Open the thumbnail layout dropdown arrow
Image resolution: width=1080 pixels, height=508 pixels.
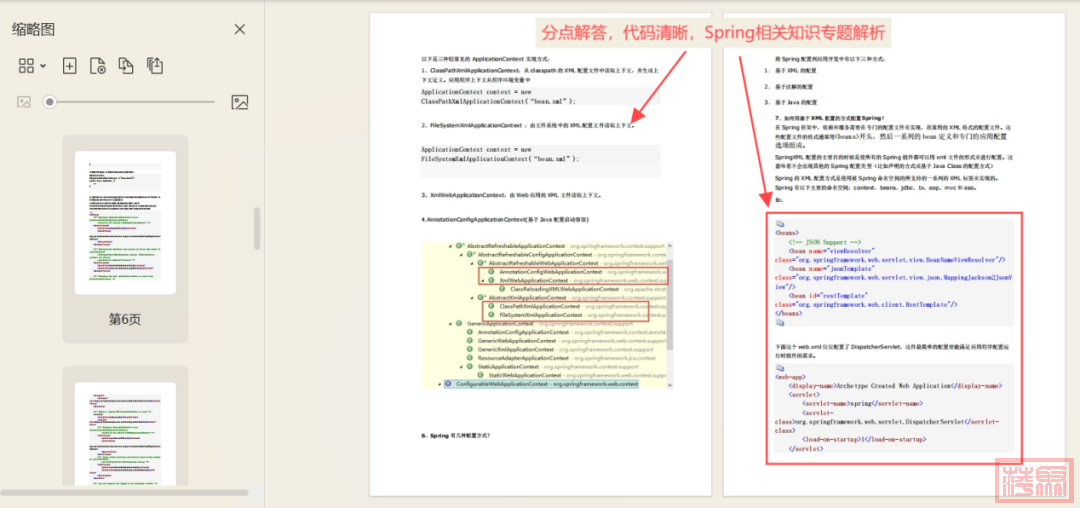pos(43,67)
